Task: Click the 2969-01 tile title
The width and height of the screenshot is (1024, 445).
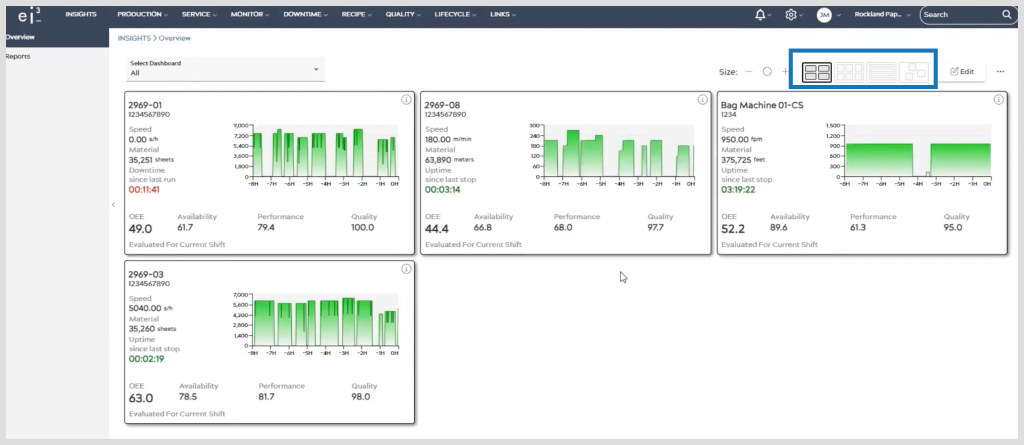Action: click(145, 105)
